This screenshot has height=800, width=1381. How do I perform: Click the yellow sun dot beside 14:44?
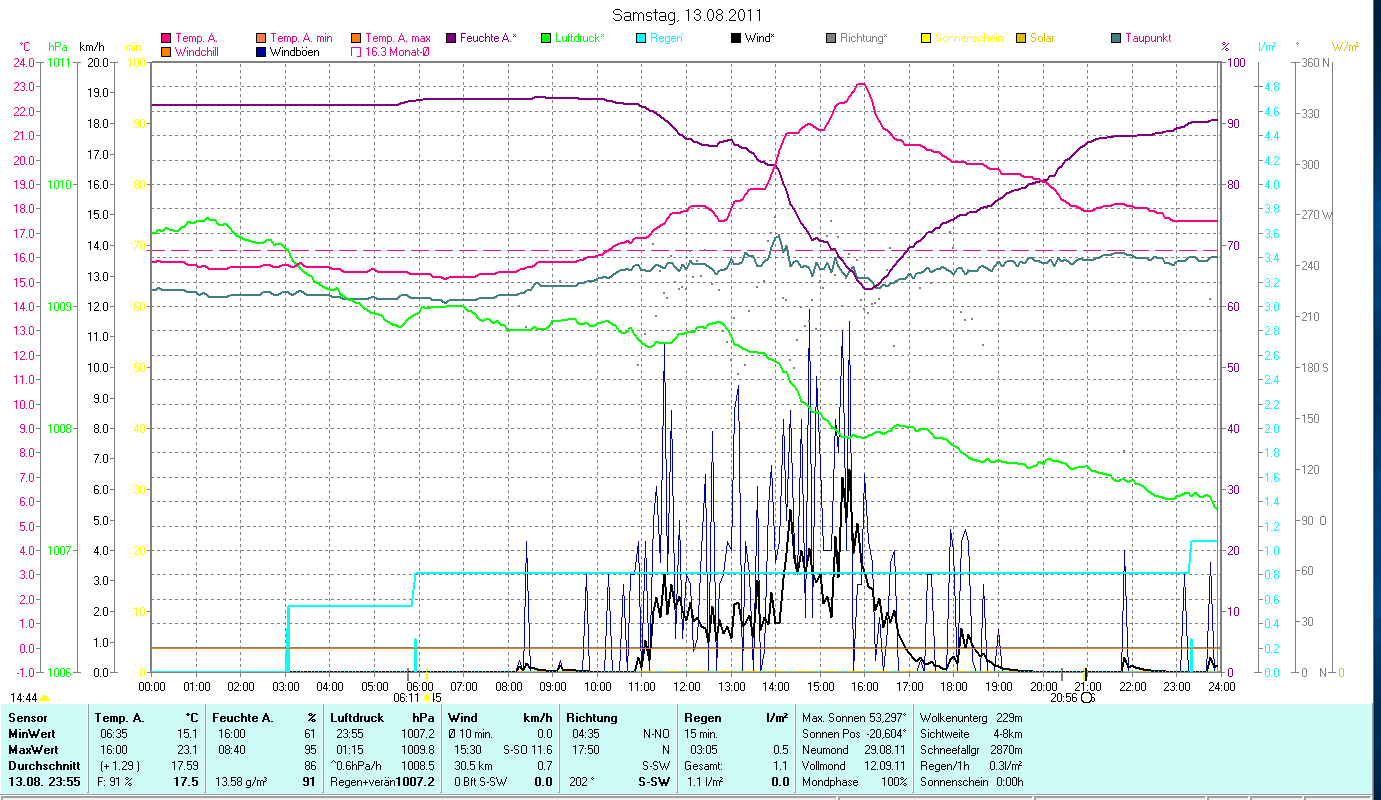click(45, 698)
